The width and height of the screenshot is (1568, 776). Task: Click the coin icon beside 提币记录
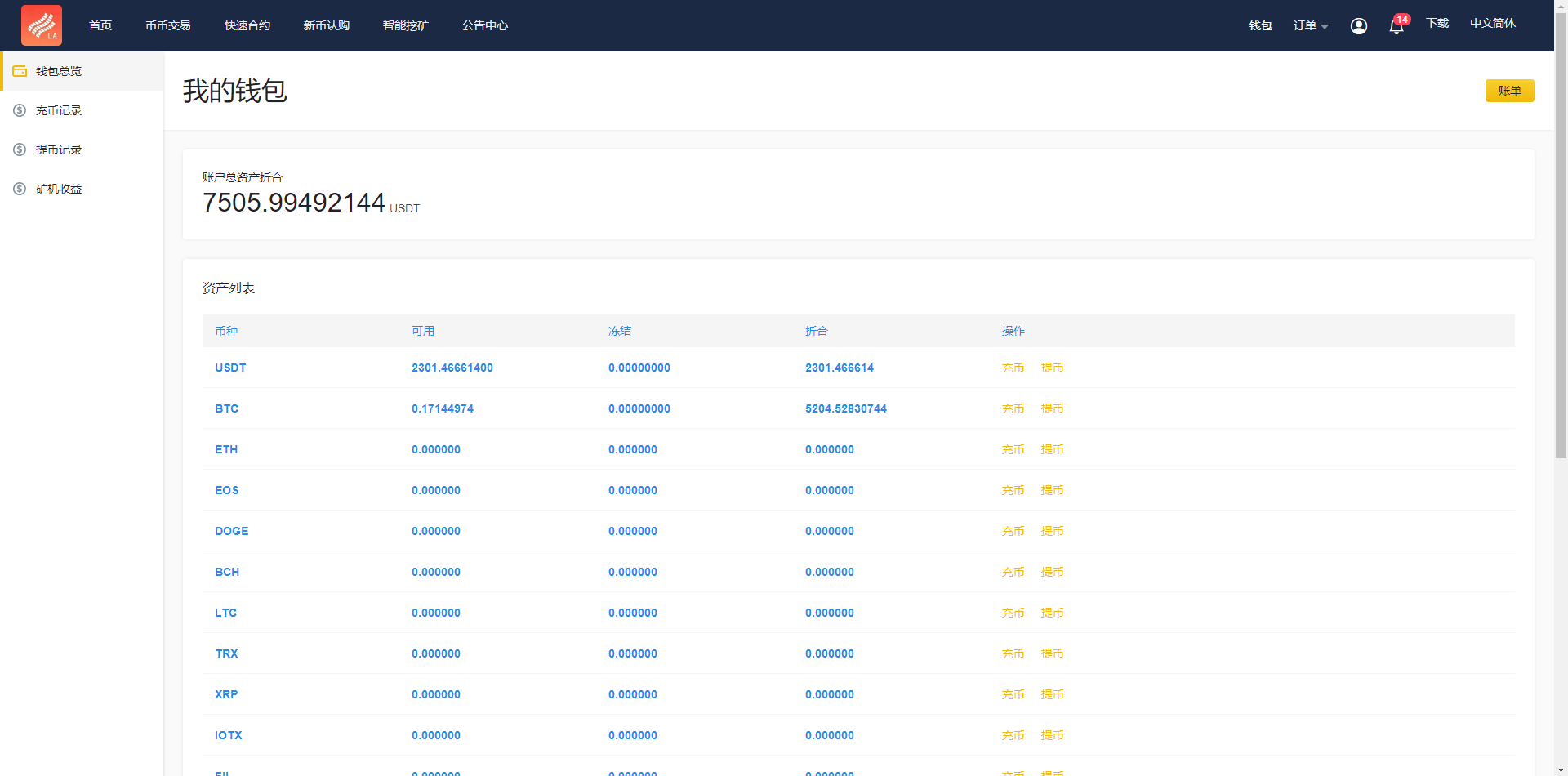pos(20,149)
